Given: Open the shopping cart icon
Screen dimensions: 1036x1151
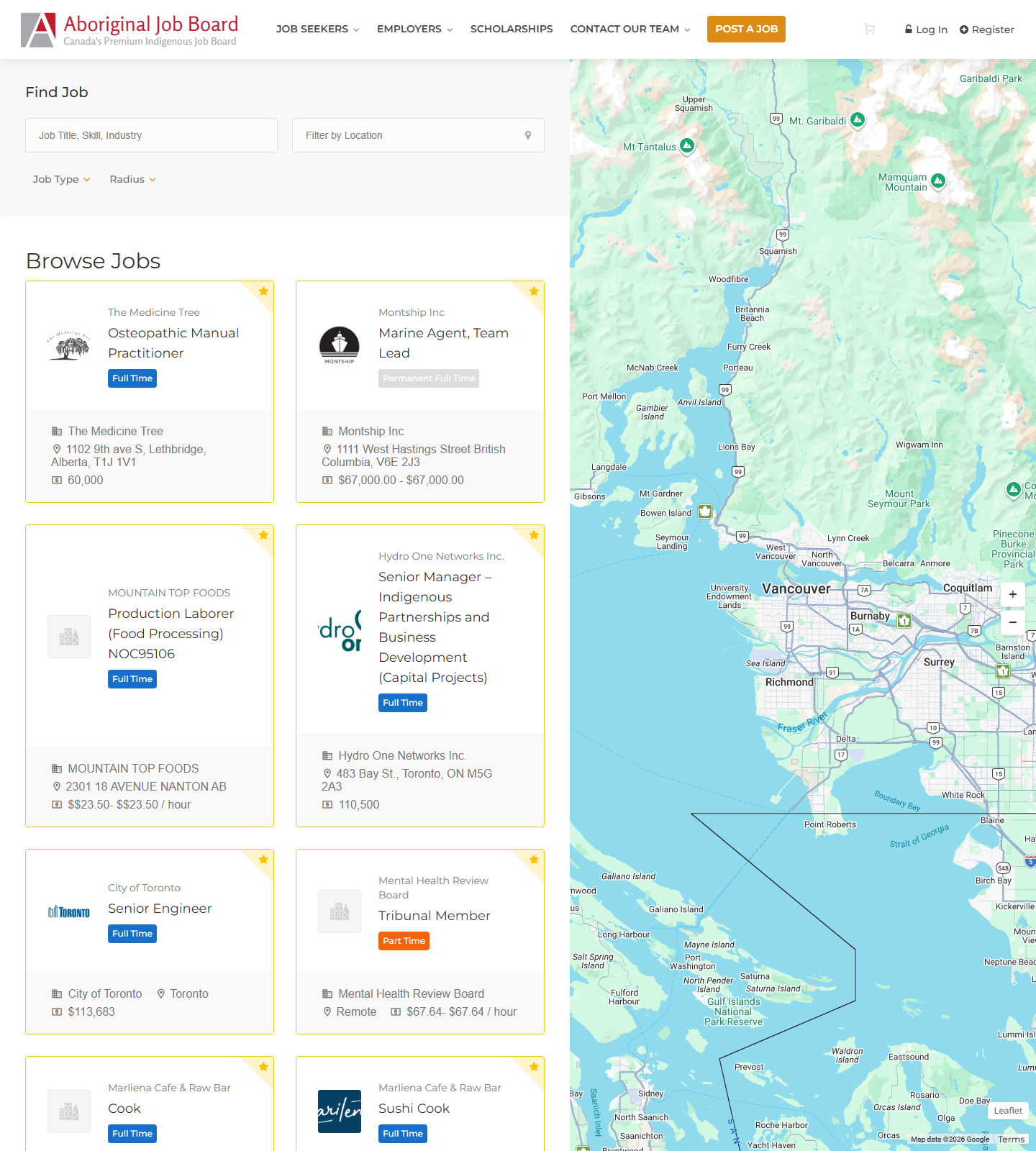Looking at the screenshot, I should [869, 29].
